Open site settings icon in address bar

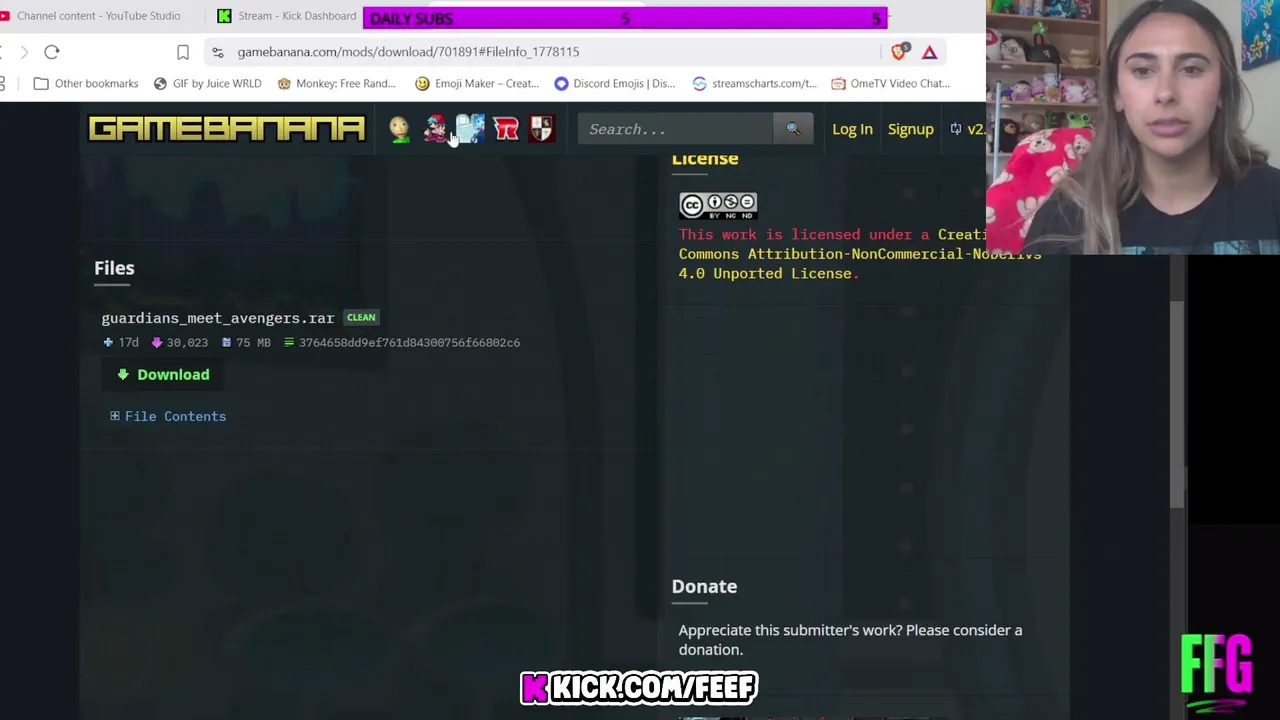[218, 52]
